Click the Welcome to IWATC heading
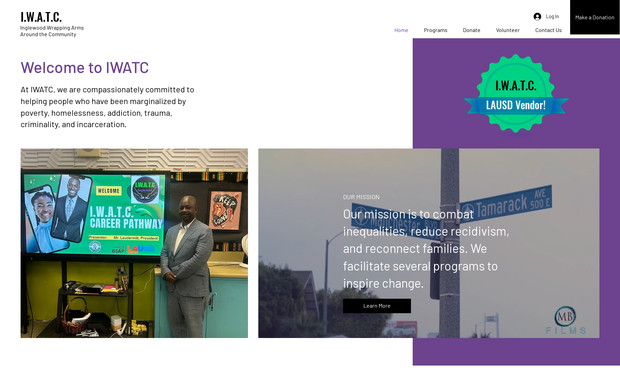Screen dimensions: 620x379 click(x=85, y=68)
